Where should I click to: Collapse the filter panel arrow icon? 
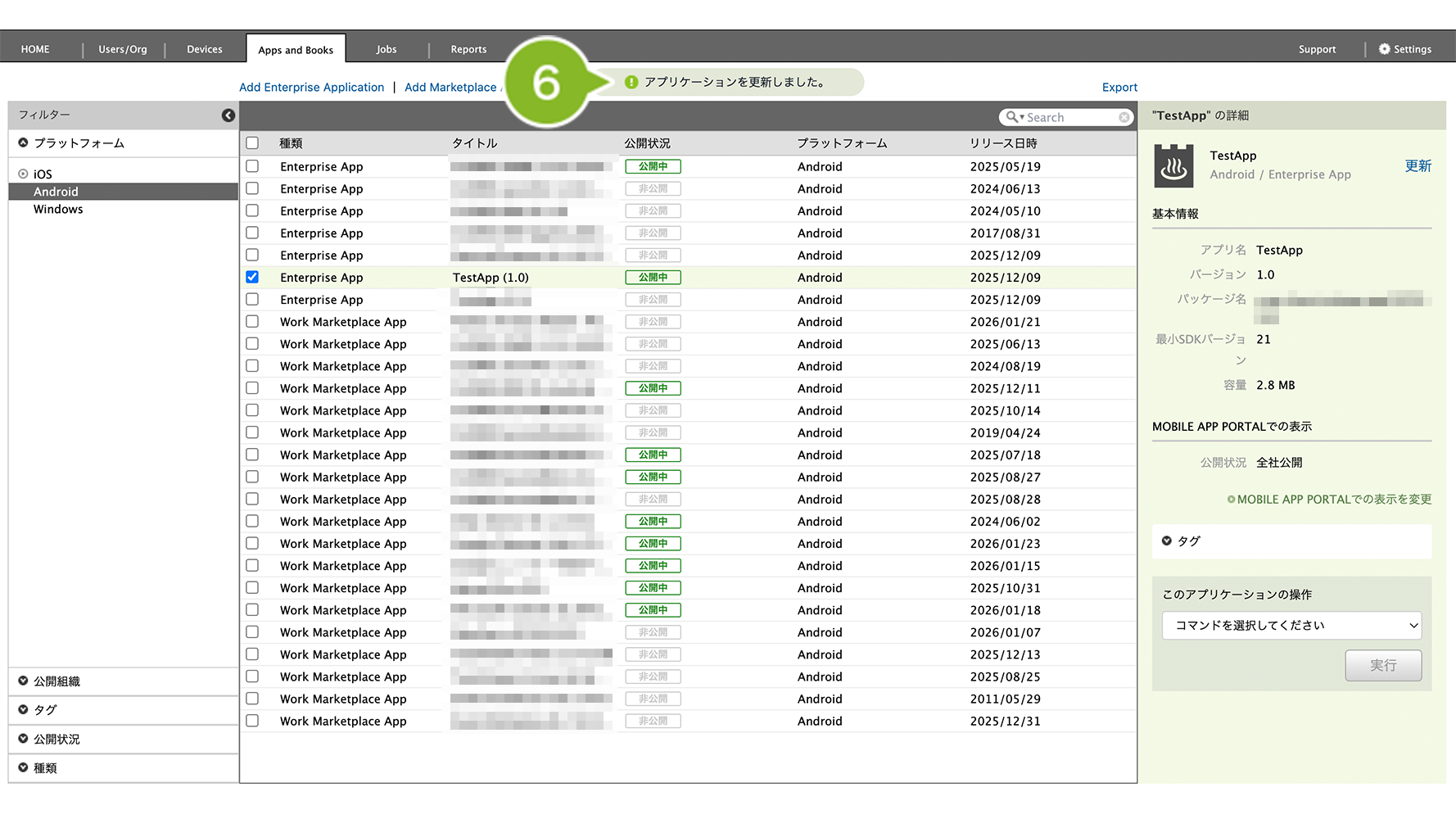[228, 115]
